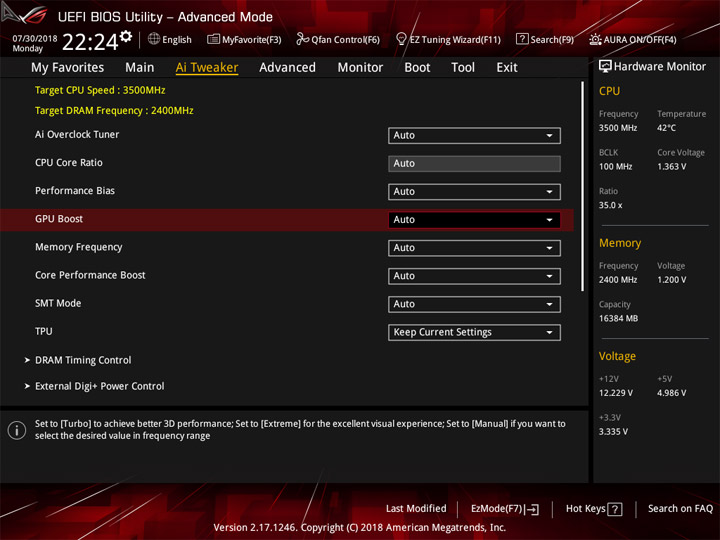
Task: Click the settings list vertical scrollbar
Action: tap(582, 186)
